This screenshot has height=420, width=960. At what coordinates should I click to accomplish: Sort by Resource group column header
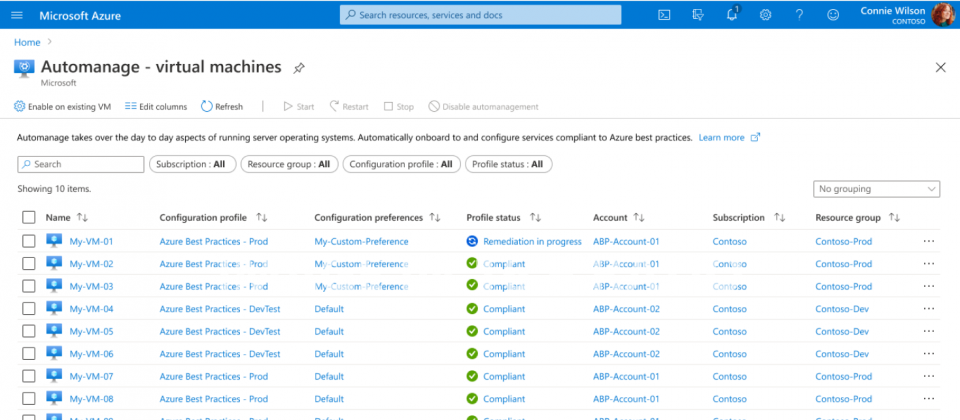click(857, 217)
